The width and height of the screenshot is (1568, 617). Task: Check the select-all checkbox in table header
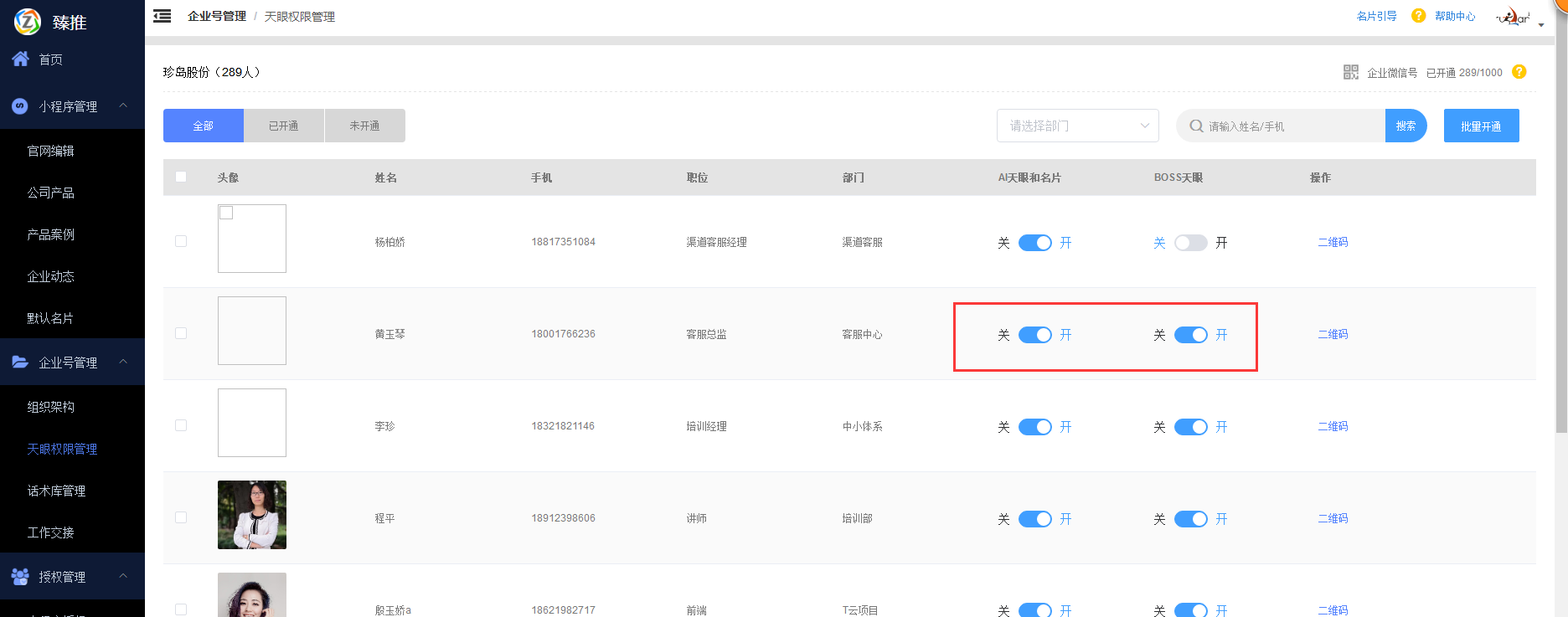point(181,177)
